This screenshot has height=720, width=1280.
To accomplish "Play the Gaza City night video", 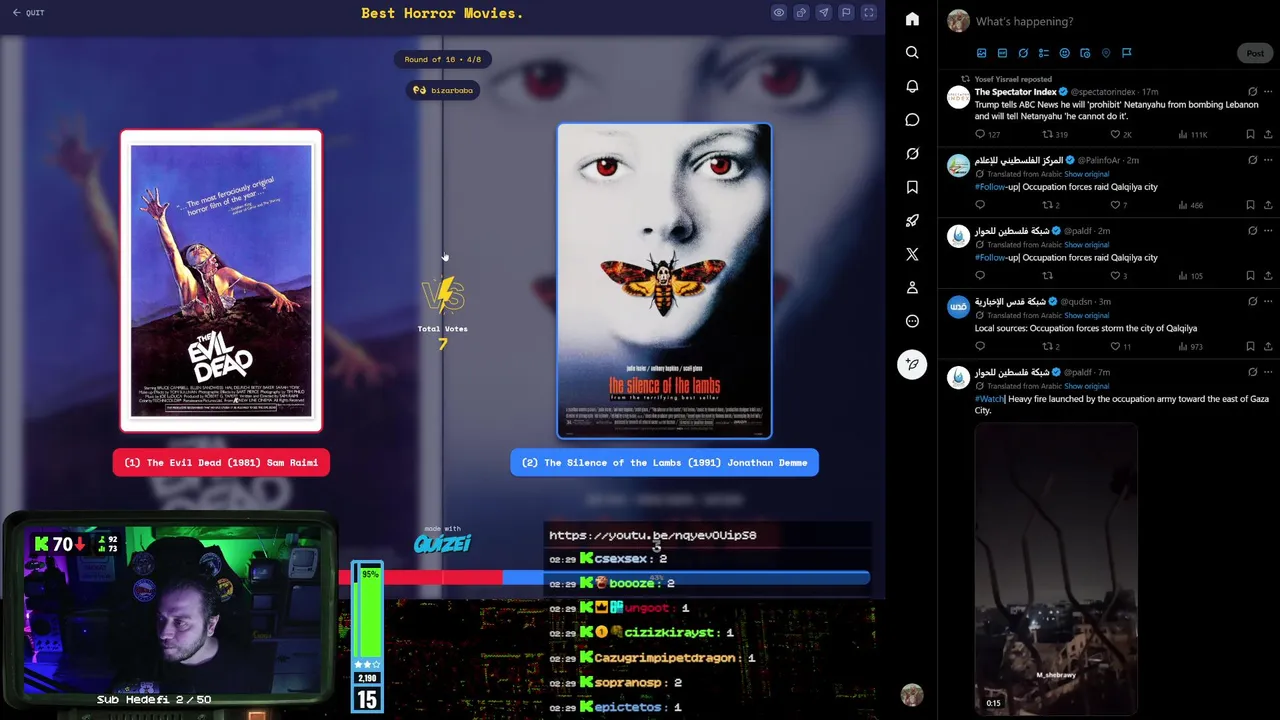I will click(x=1056, y=568).
